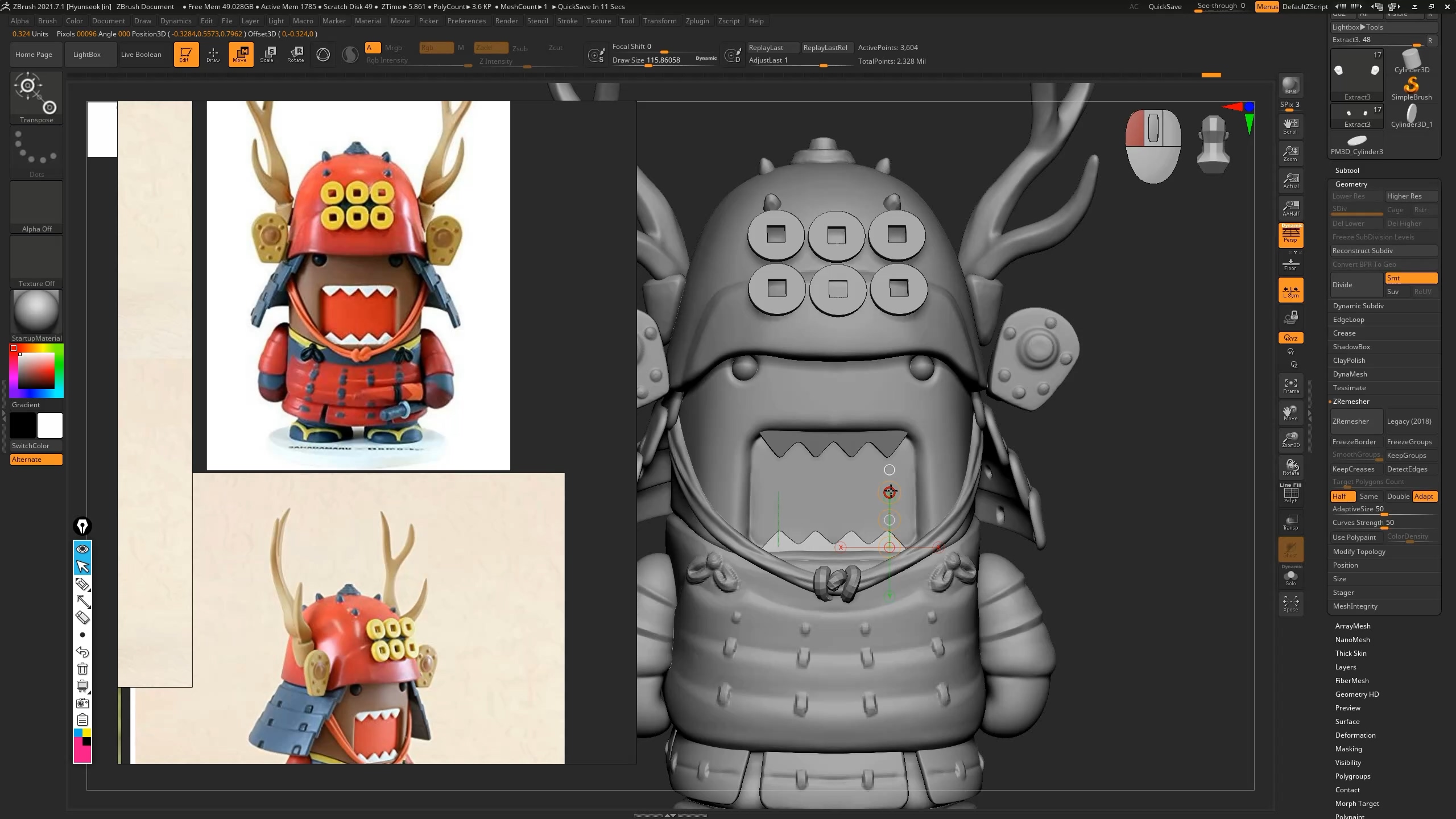Select the Scale transform tool
The height and width of the screenshot is (819, 1456).
pyautogui.click(x=267, y=55)
